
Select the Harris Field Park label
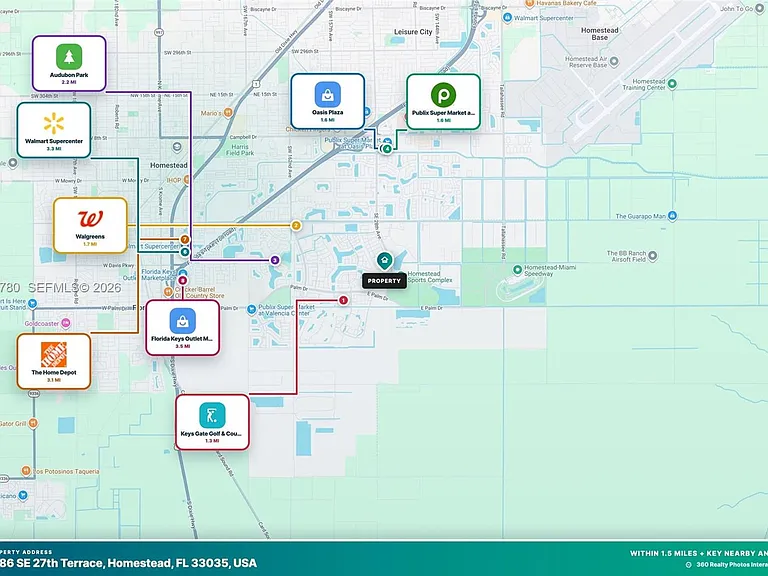[x=240, y=150]
